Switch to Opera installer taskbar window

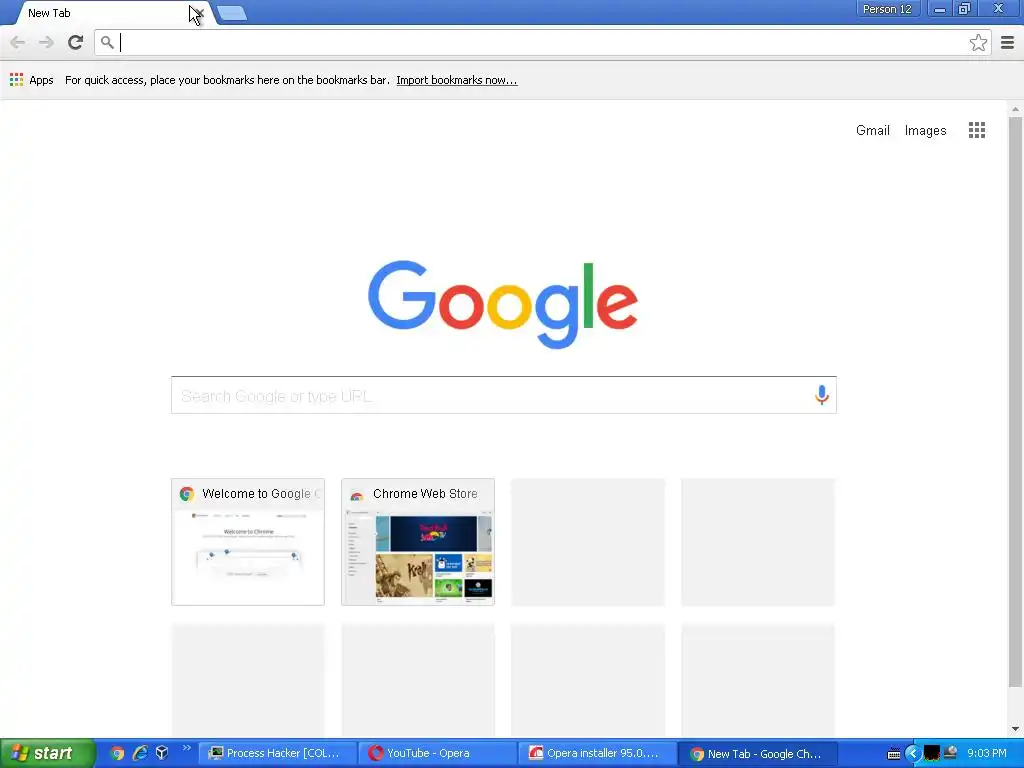(x=596, y=754)
